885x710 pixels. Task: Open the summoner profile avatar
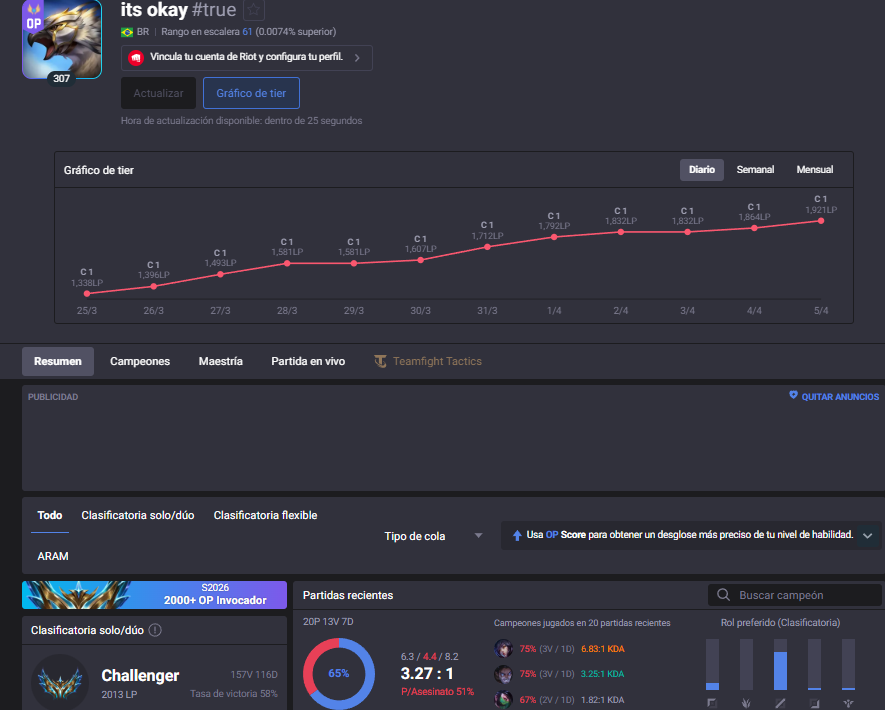[x=62, y=38]
